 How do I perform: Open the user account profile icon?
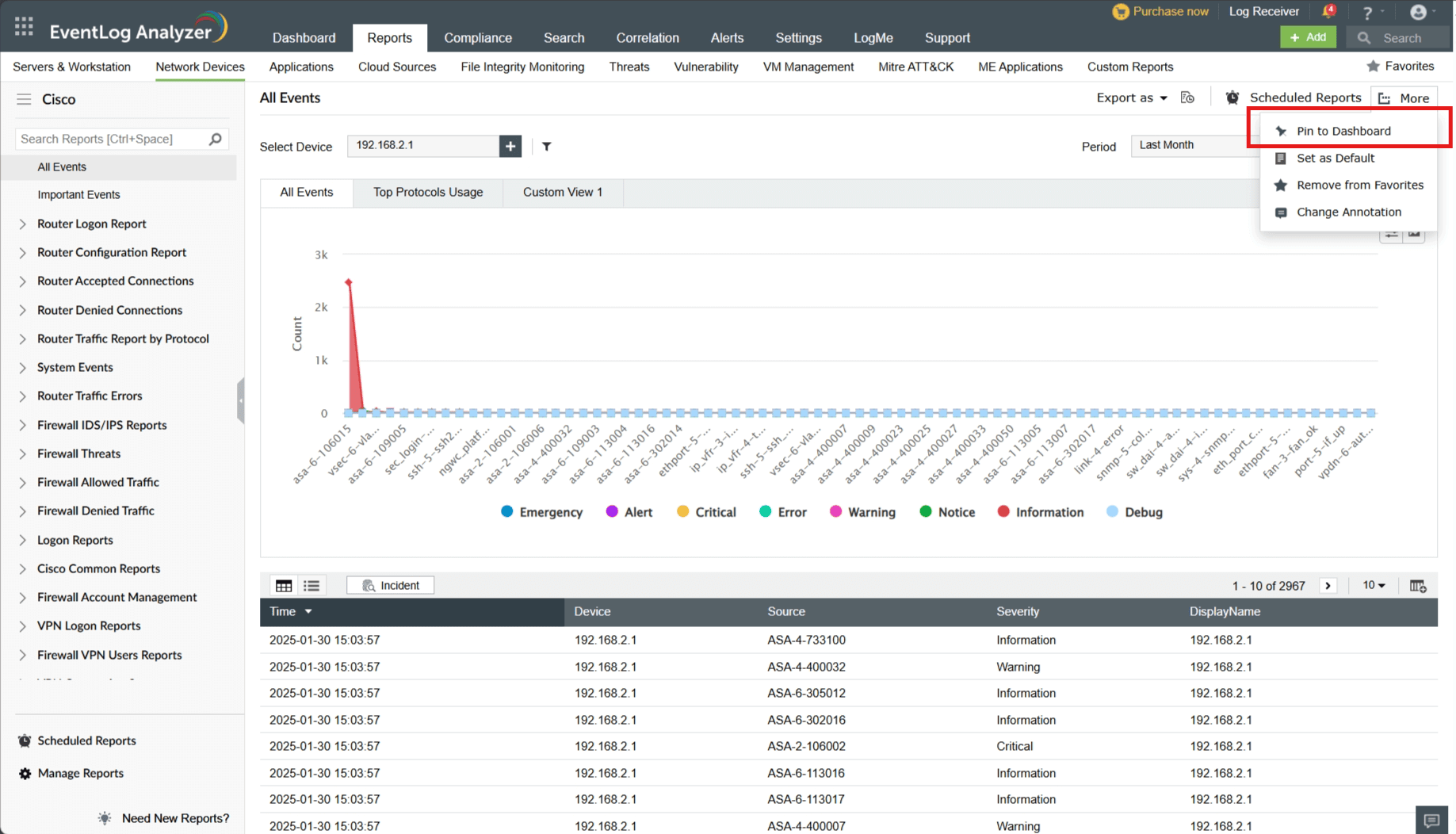tap(1418, 12)
